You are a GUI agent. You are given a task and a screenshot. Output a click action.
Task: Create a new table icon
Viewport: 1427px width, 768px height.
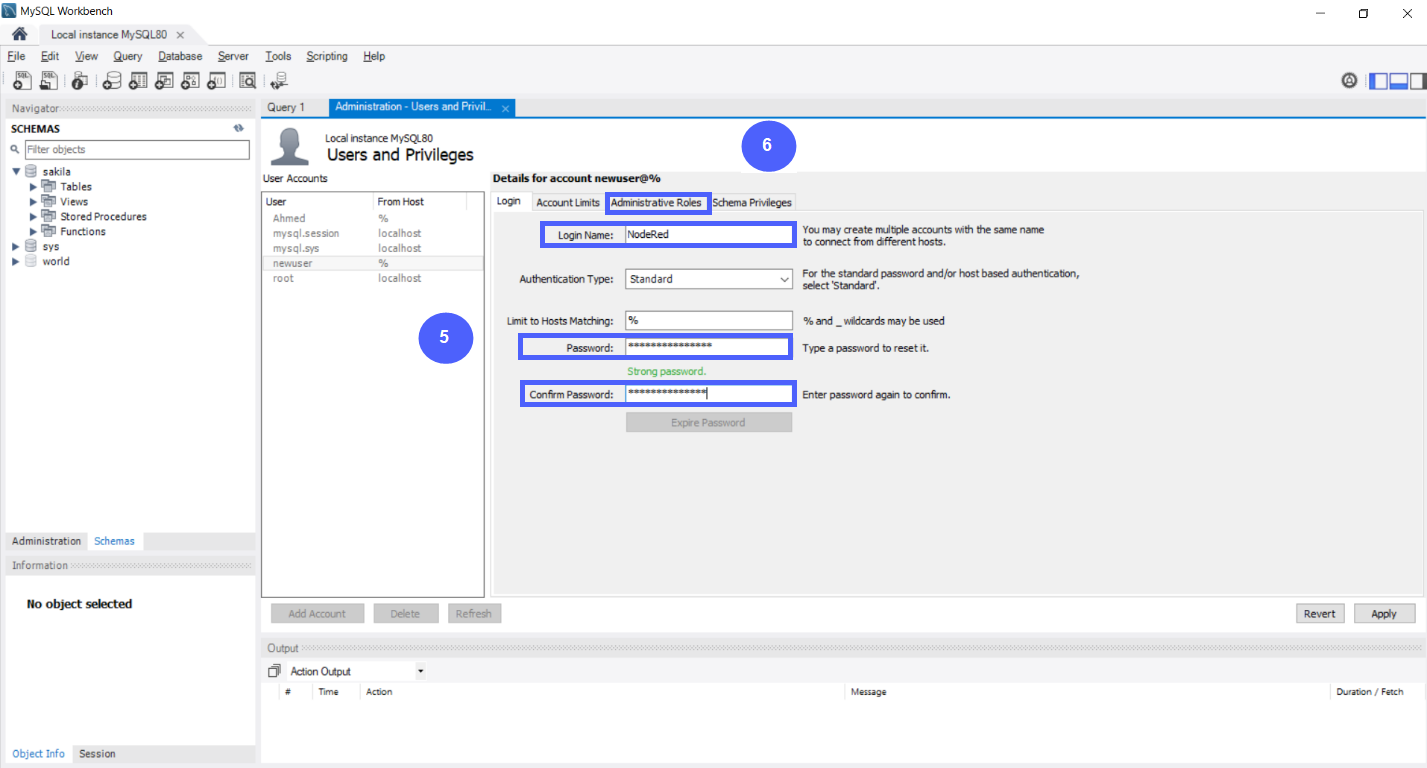[x=138, y=81]
